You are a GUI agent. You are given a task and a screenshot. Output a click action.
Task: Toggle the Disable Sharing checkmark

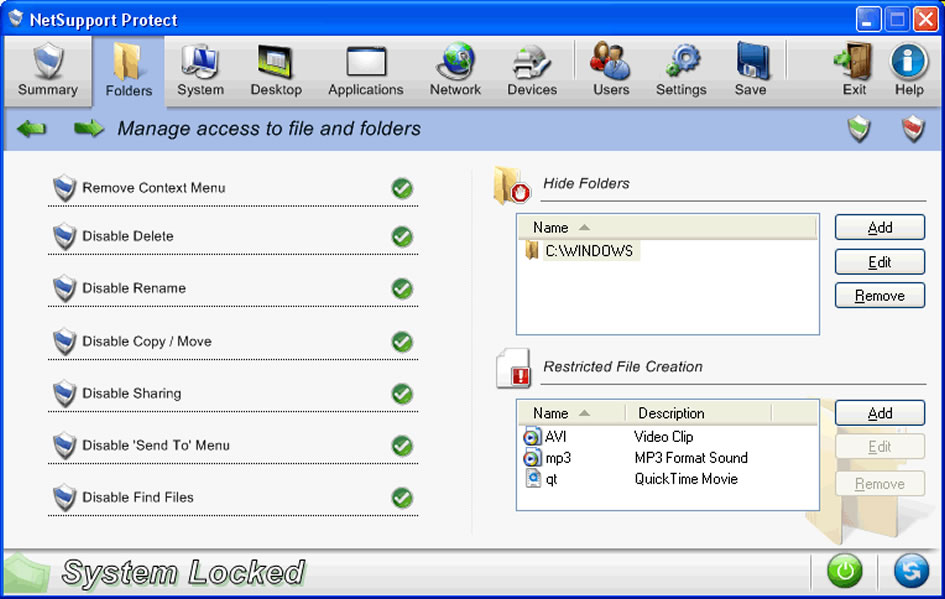coord(402,394)
